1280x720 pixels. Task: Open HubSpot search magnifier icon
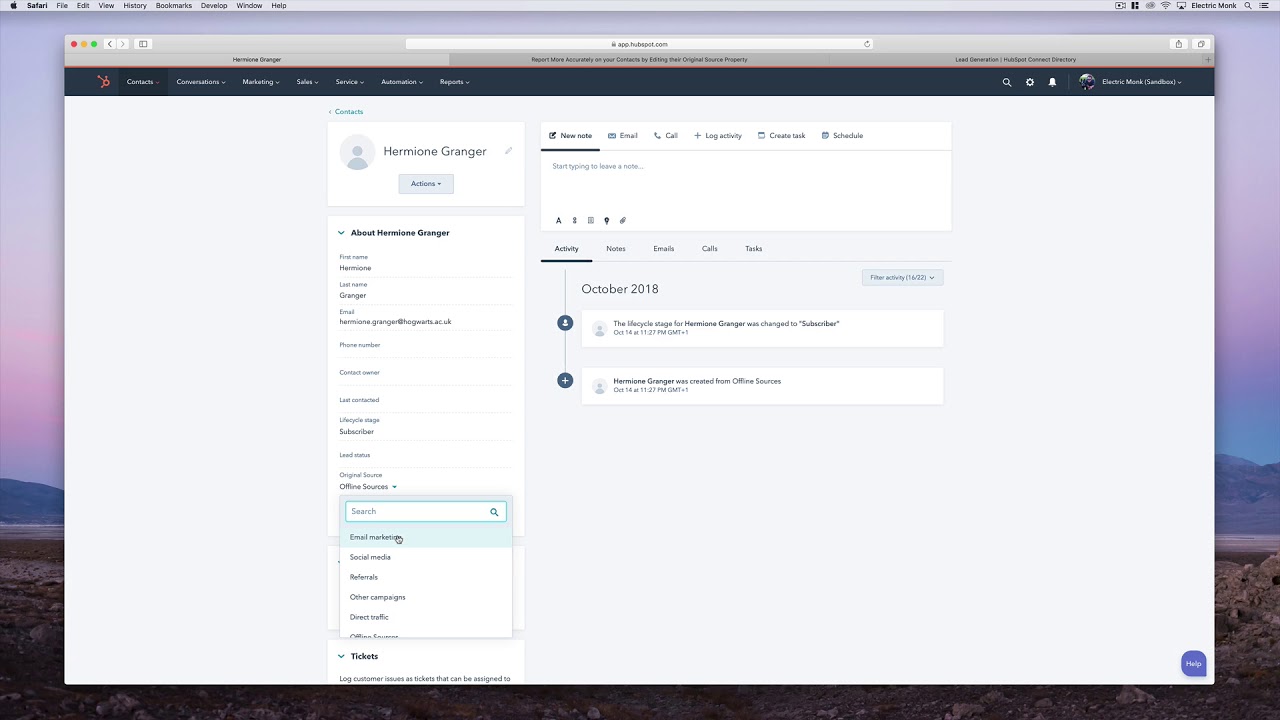pyautogui.click(x=1007, y=82)
